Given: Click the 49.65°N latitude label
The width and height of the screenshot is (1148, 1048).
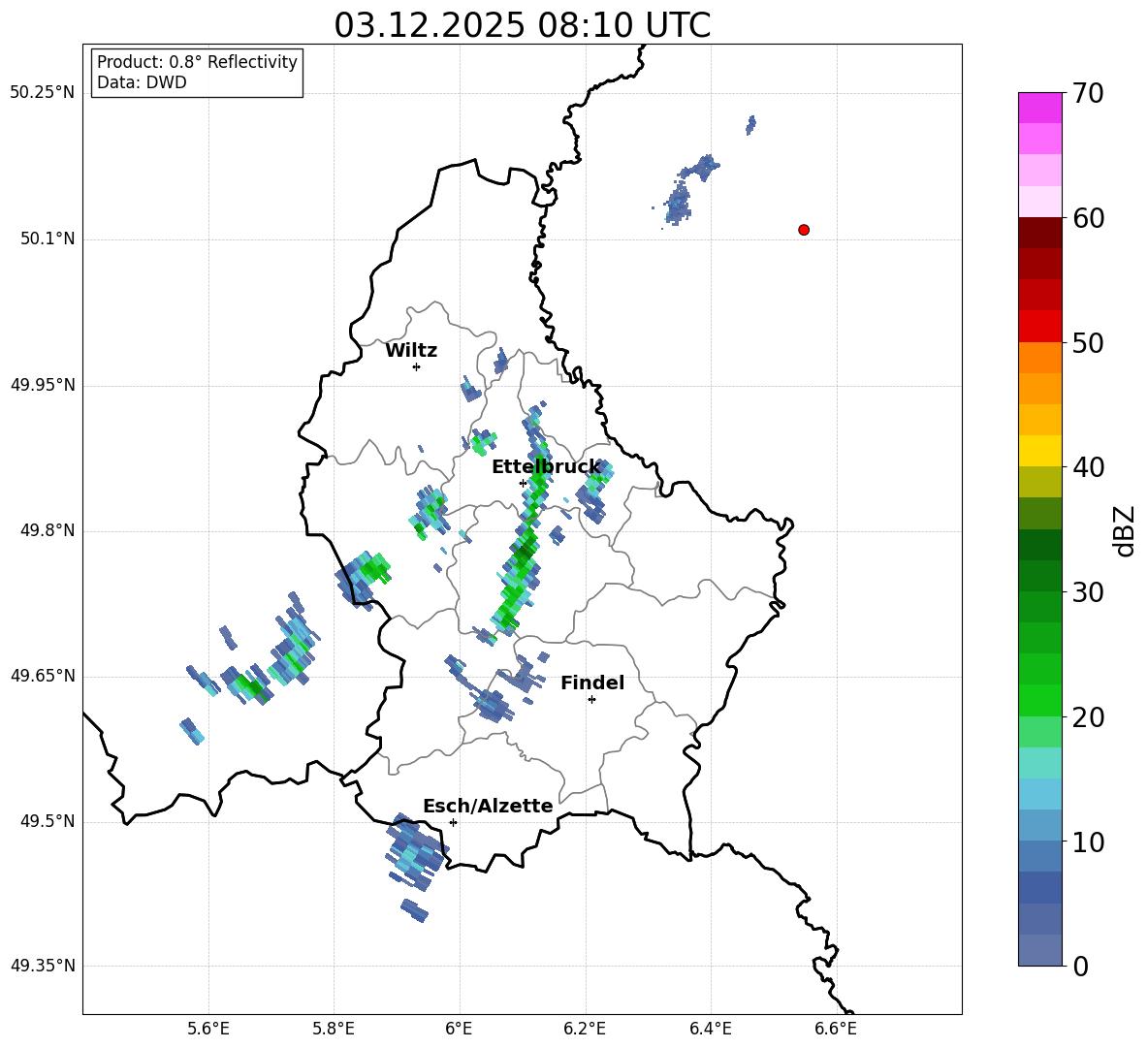Looking at the screenshot, I should point(42,676).
